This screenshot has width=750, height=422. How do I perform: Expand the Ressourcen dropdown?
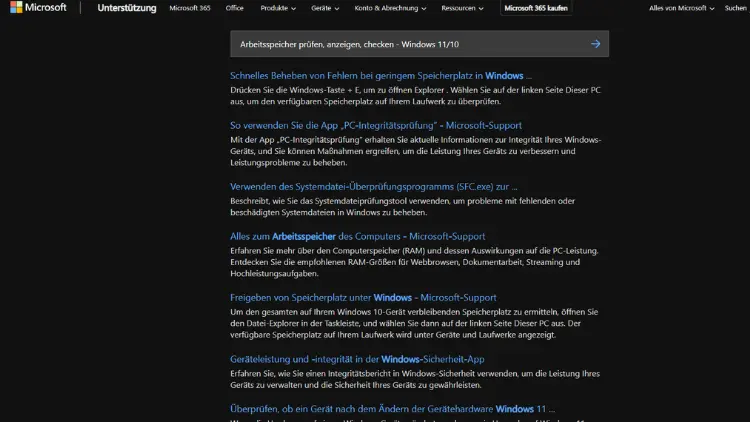tap(462, 8)
